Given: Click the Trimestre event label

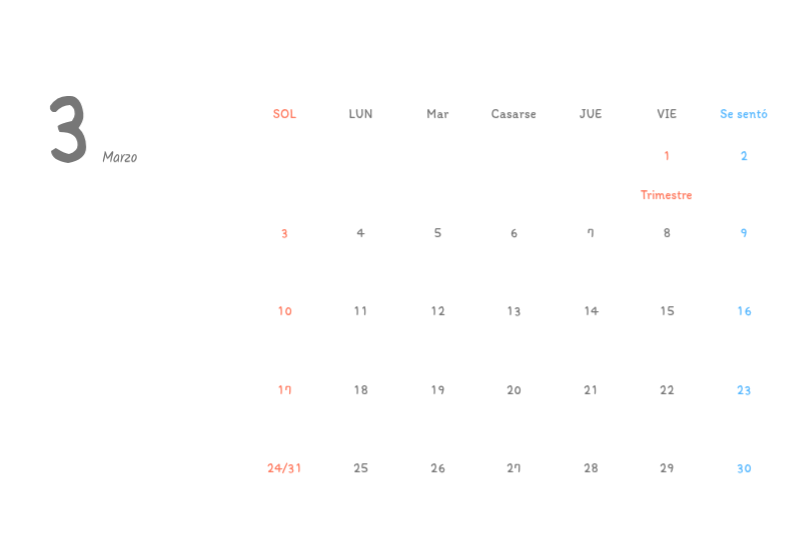Looking at the screenshot, I should [x=666, y=195].
